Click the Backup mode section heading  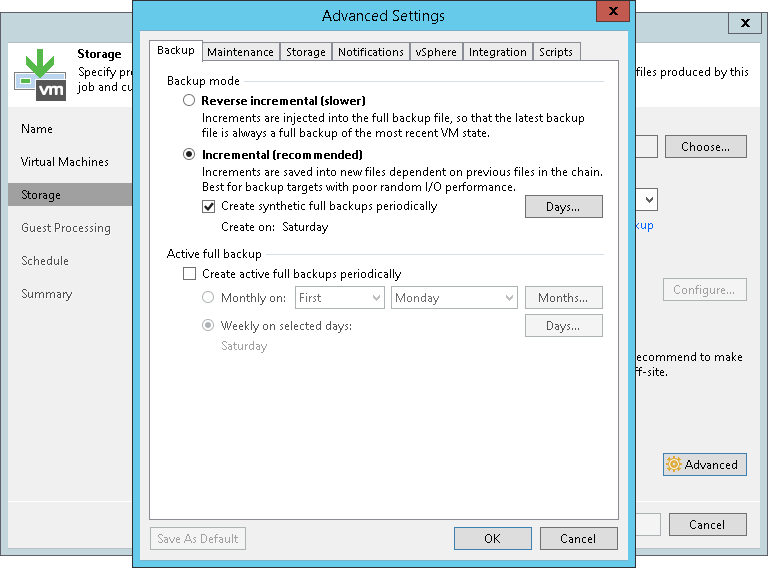[203, 81]
